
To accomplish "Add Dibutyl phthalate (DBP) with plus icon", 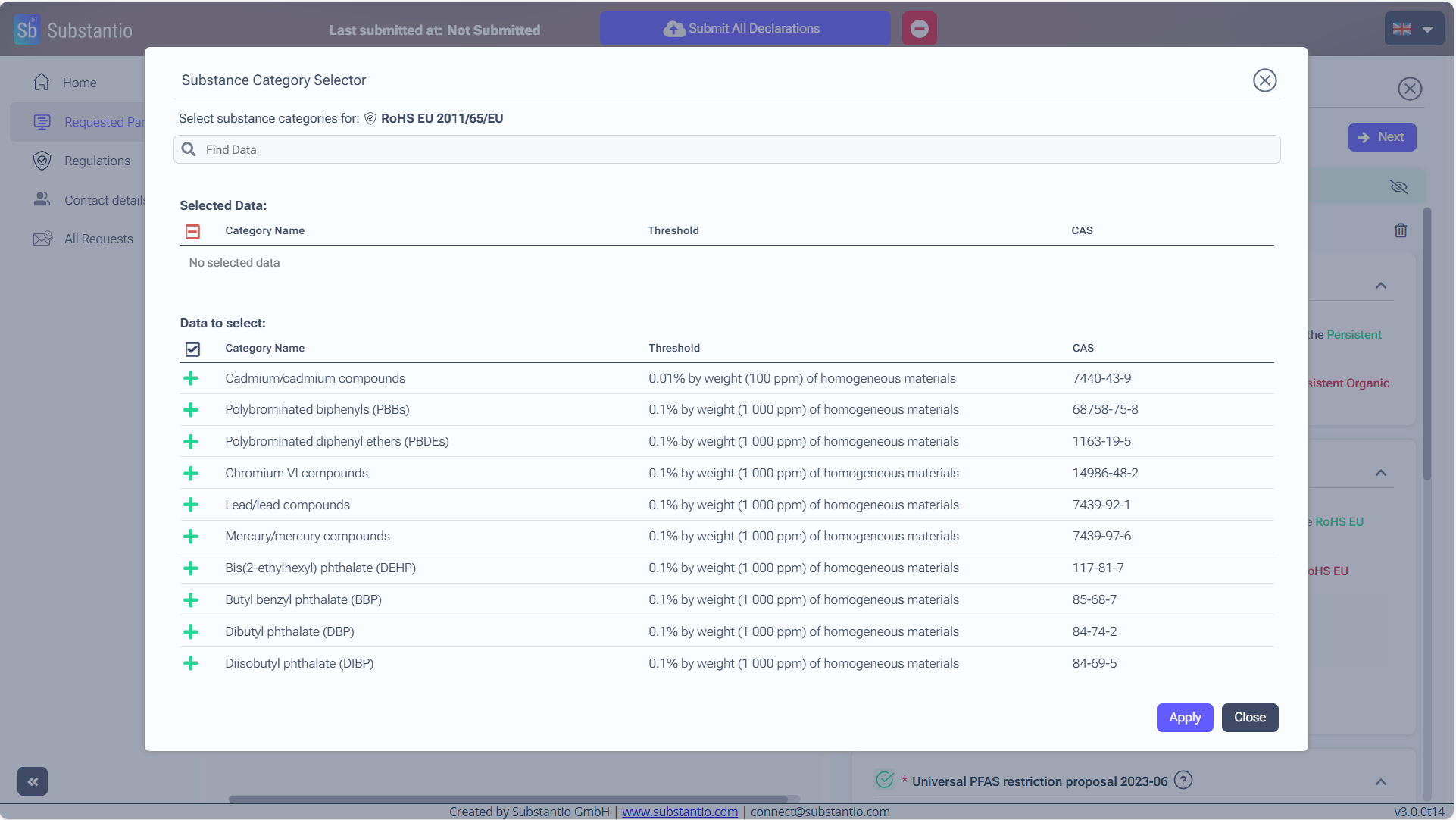I will click(191, 632).
